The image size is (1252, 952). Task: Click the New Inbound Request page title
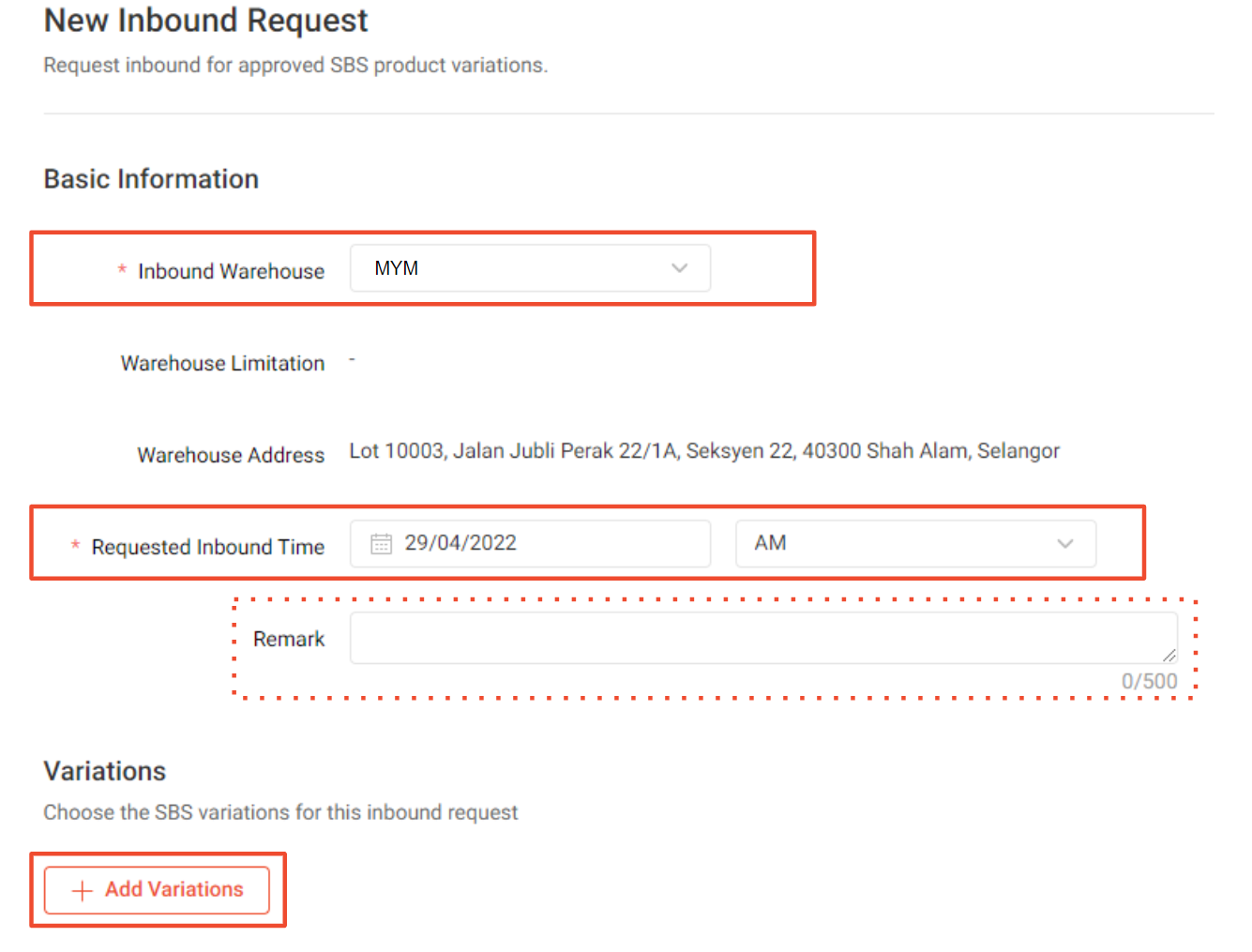[x=205, y=21]
